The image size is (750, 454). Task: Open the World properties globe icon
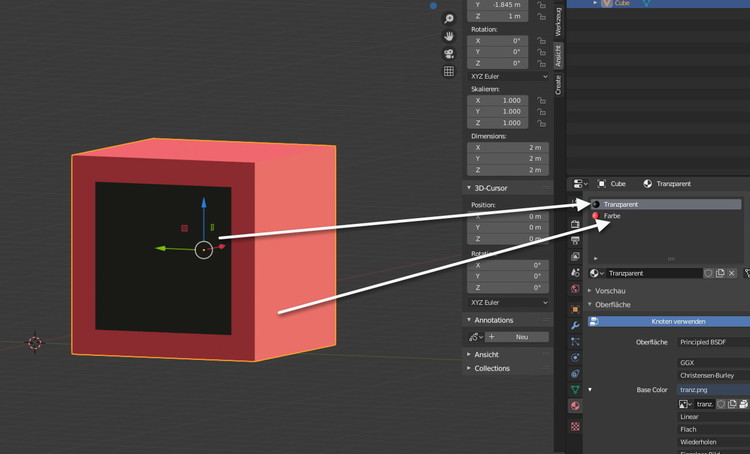click(x=575, y=289)
